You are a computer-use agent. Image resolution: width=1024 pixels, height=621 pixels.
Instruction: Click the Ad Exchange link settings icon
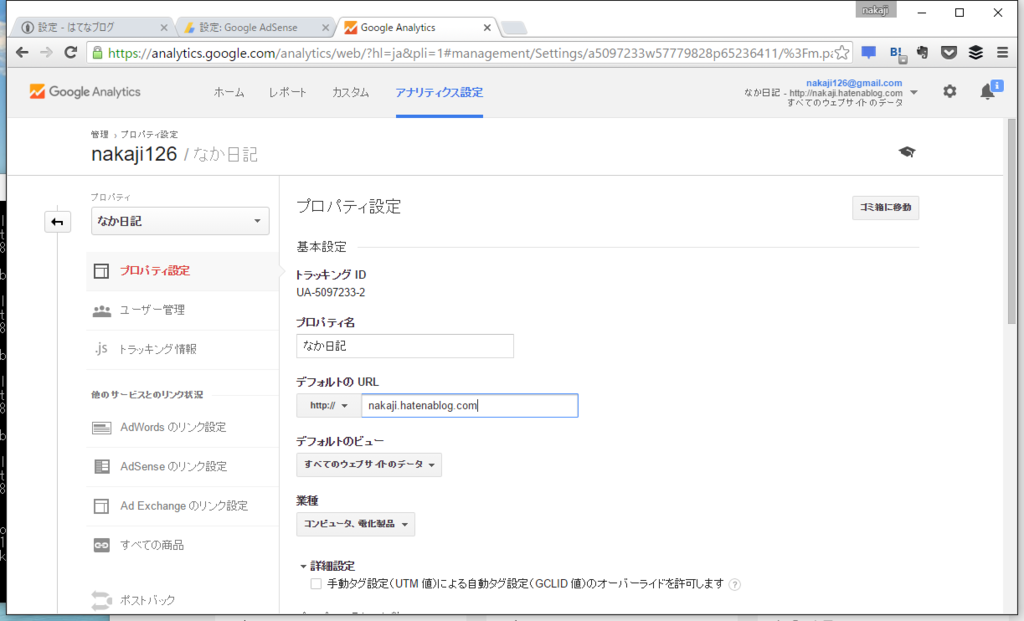pos(101,506)
